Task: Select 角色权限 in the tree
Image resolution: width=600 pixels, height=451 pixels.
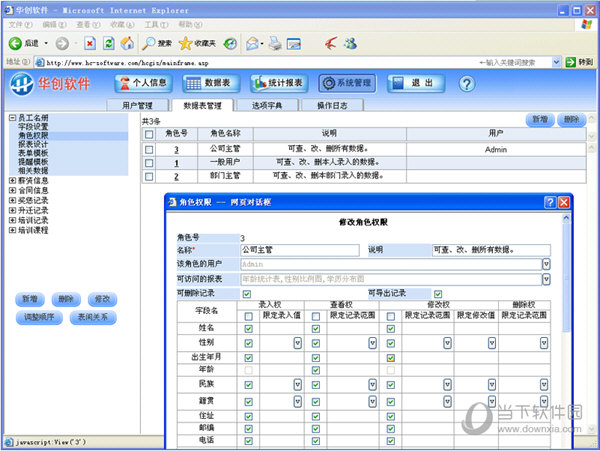Action: click(33, 135)
